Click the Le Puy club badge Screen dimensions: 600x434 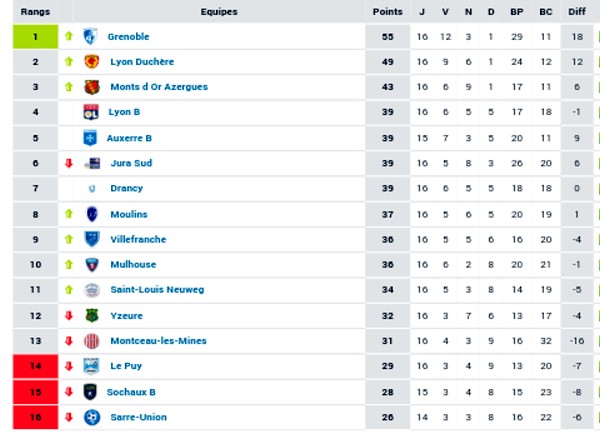(x=91, y=366)
